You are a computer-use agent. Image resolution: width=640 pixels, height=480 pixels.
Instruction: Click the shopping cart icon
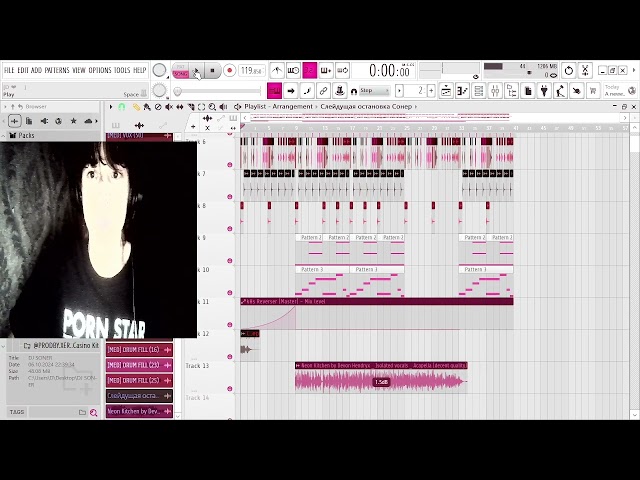593,91
